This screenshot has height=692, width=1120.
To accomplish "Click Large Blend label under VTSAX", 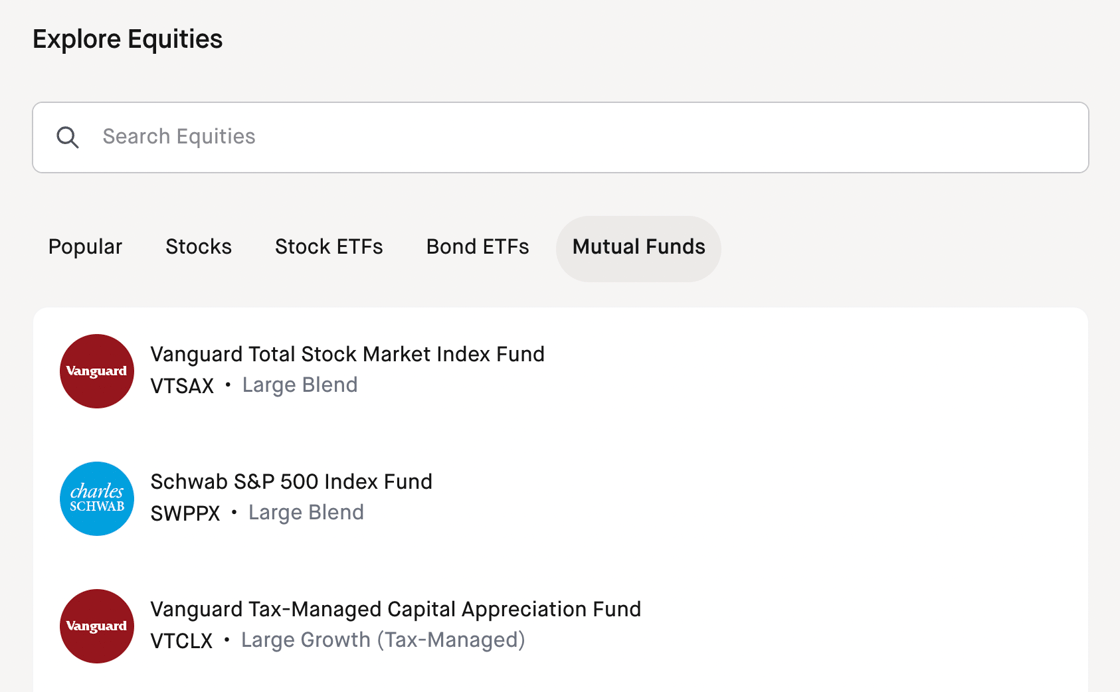I will click(x=300, y=385).
